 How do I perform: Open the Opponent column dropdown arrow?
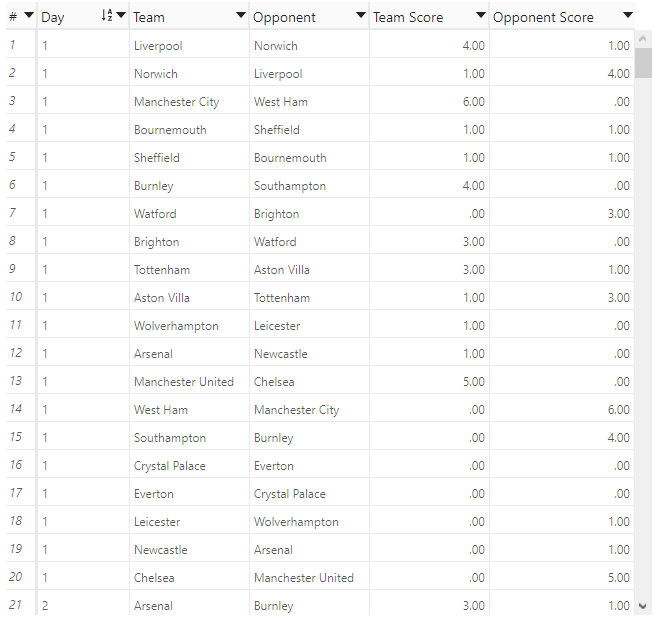tap(360, 16)
